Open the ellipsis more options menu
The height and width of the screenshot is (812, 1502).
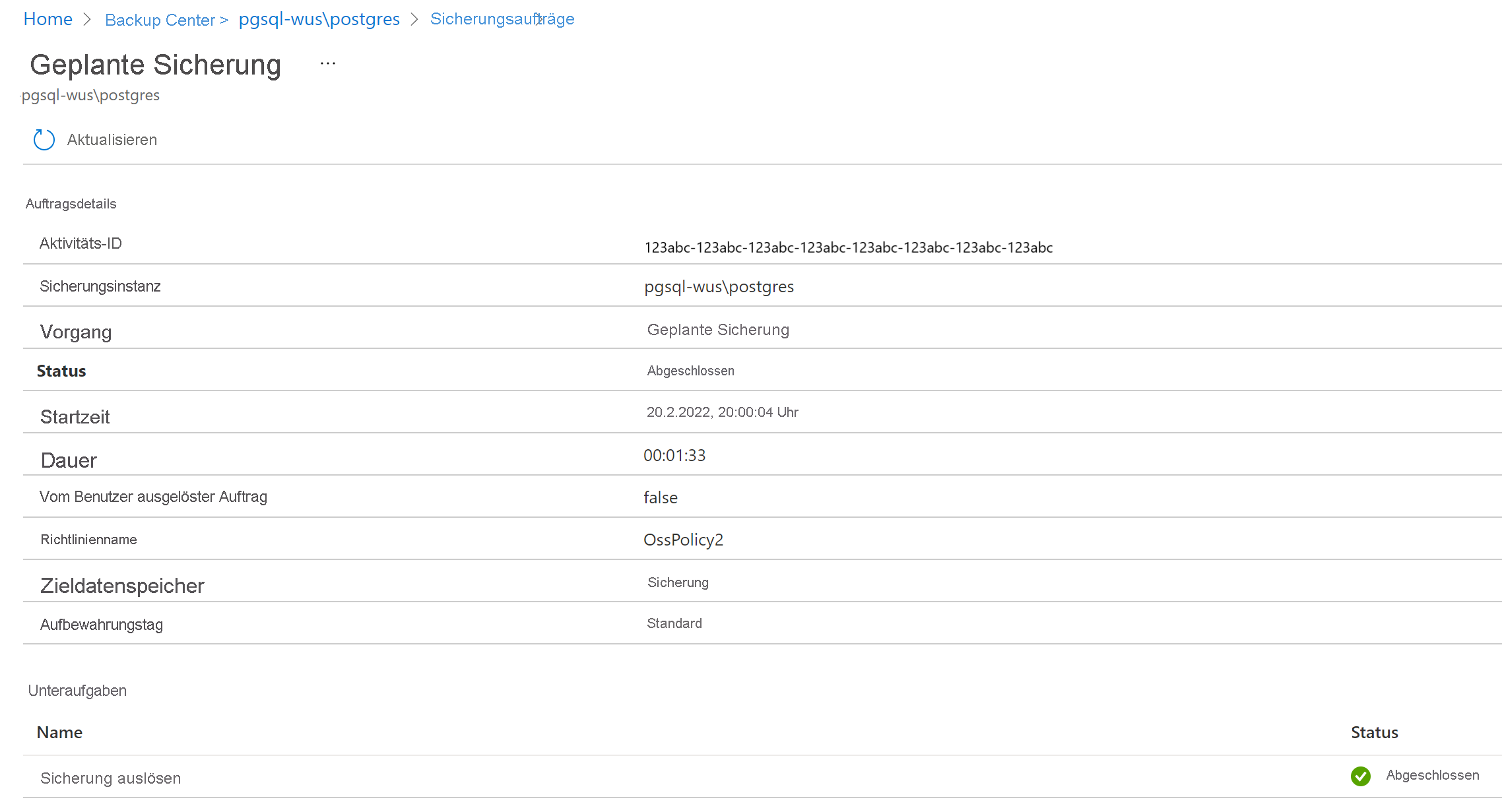pyautogui.click(x=328, y=64)
